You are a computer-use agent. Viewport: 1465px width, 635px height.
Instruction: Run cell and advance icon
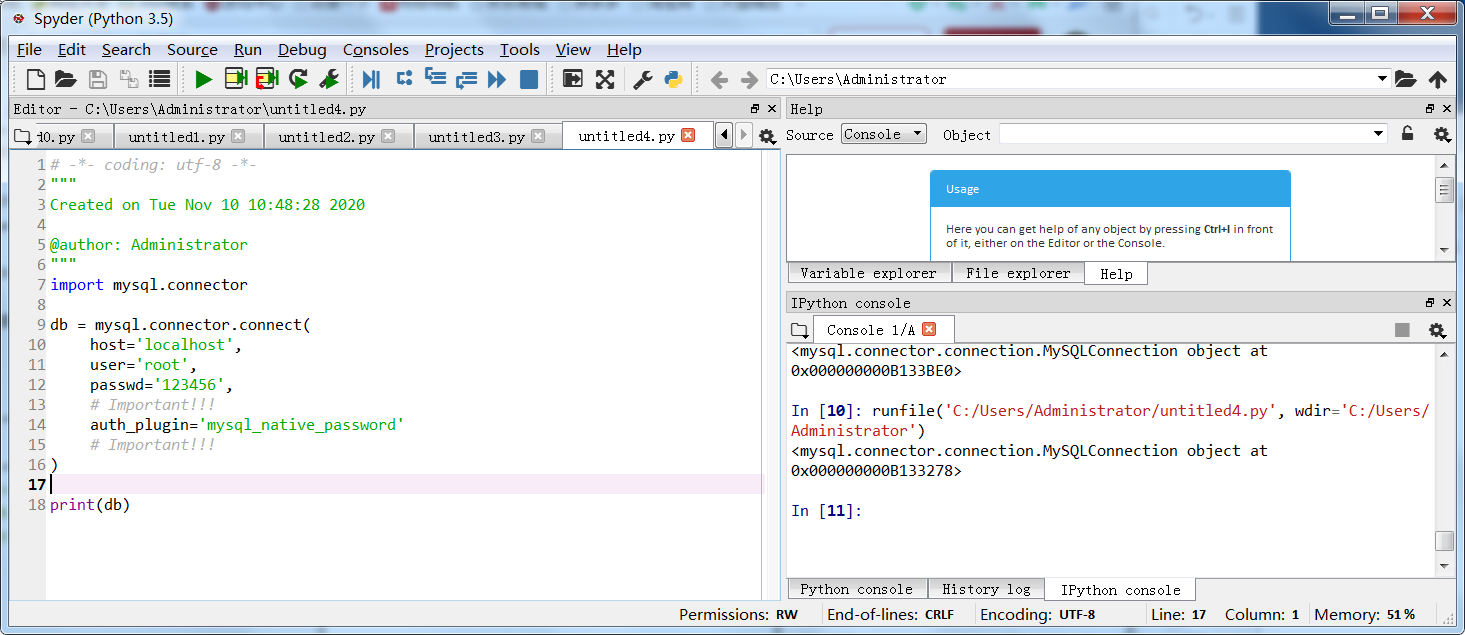266,79
